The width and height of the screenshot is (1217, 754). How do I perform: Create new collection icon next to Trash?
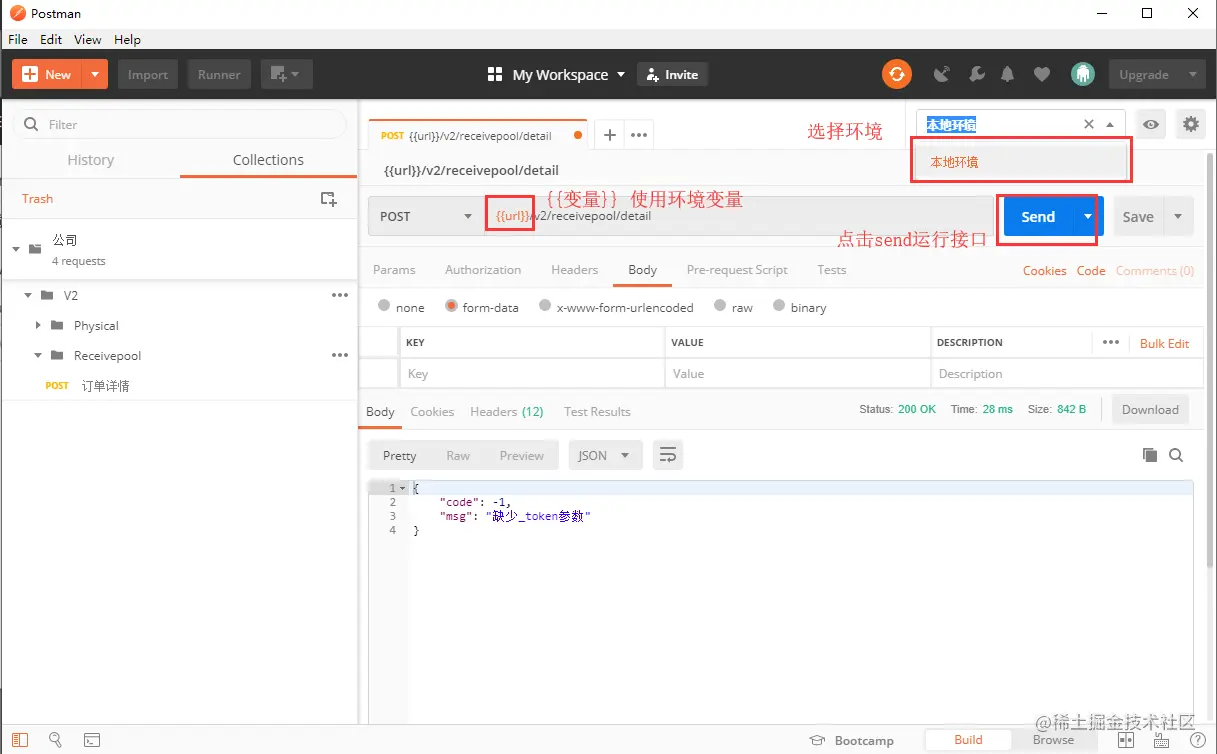[x=328, y=199]
